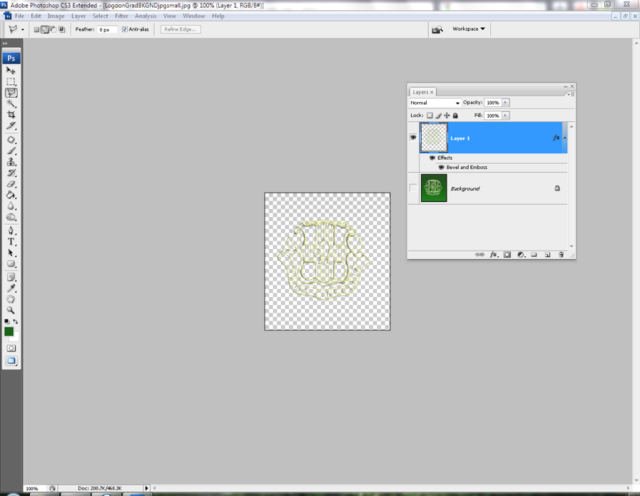Open the Layer menu
Viewport: 640px width, 496px height.
78,16
